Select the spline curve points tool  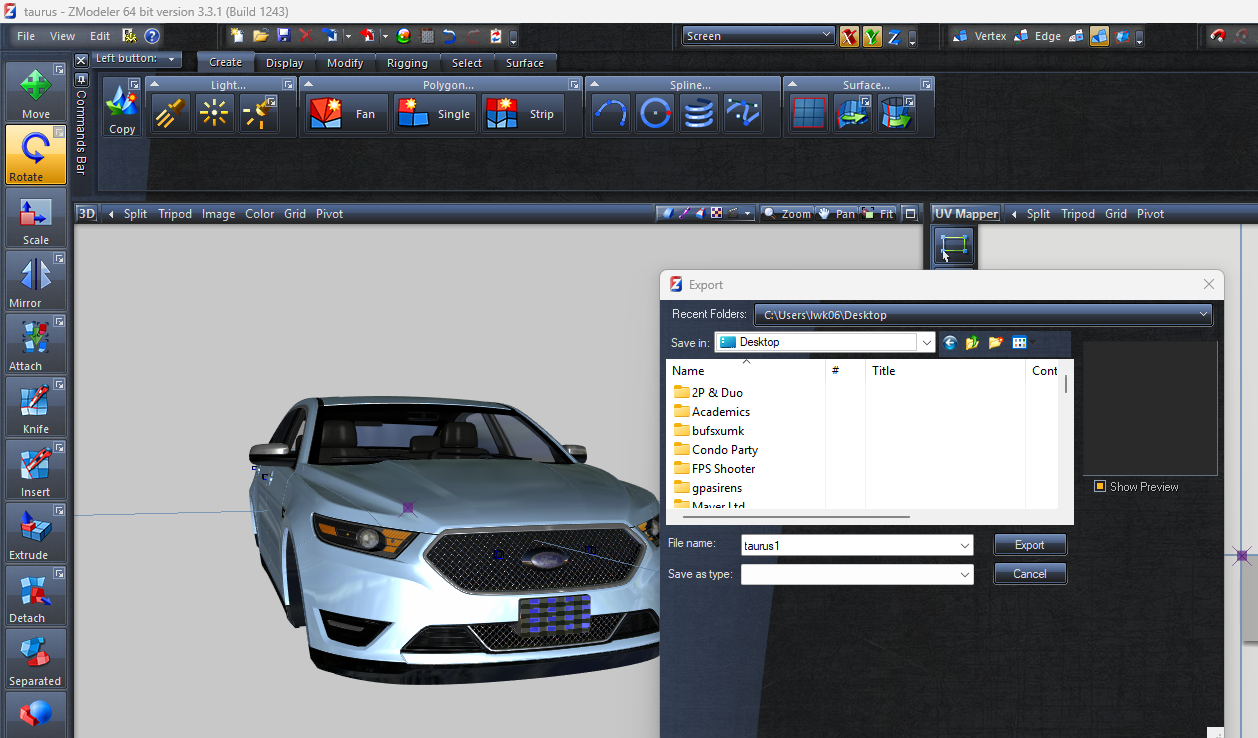coord(743,114)
